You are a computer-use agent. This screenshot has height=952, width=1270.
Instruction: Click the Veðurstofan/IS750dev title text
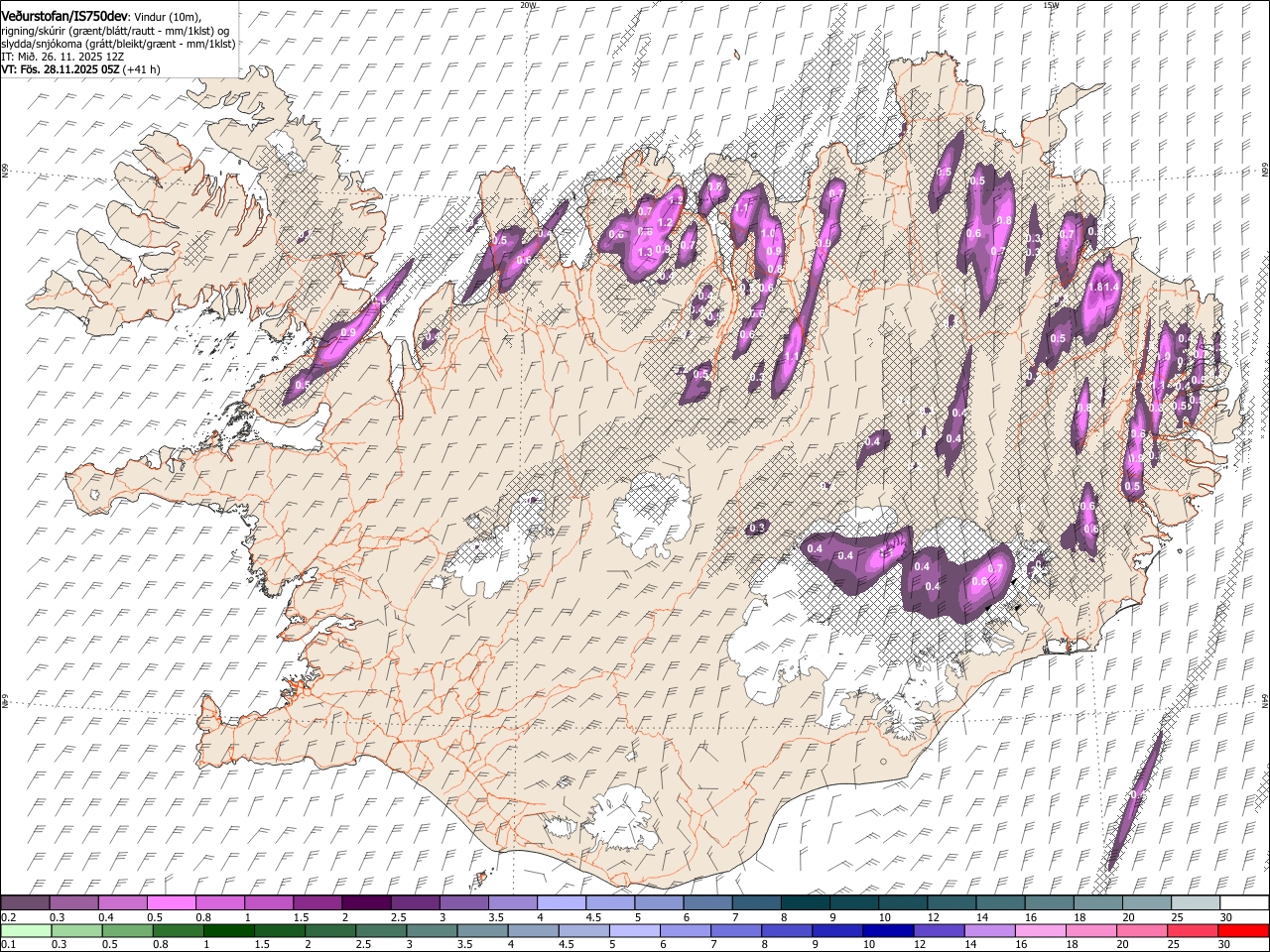(x=64, y=16)
